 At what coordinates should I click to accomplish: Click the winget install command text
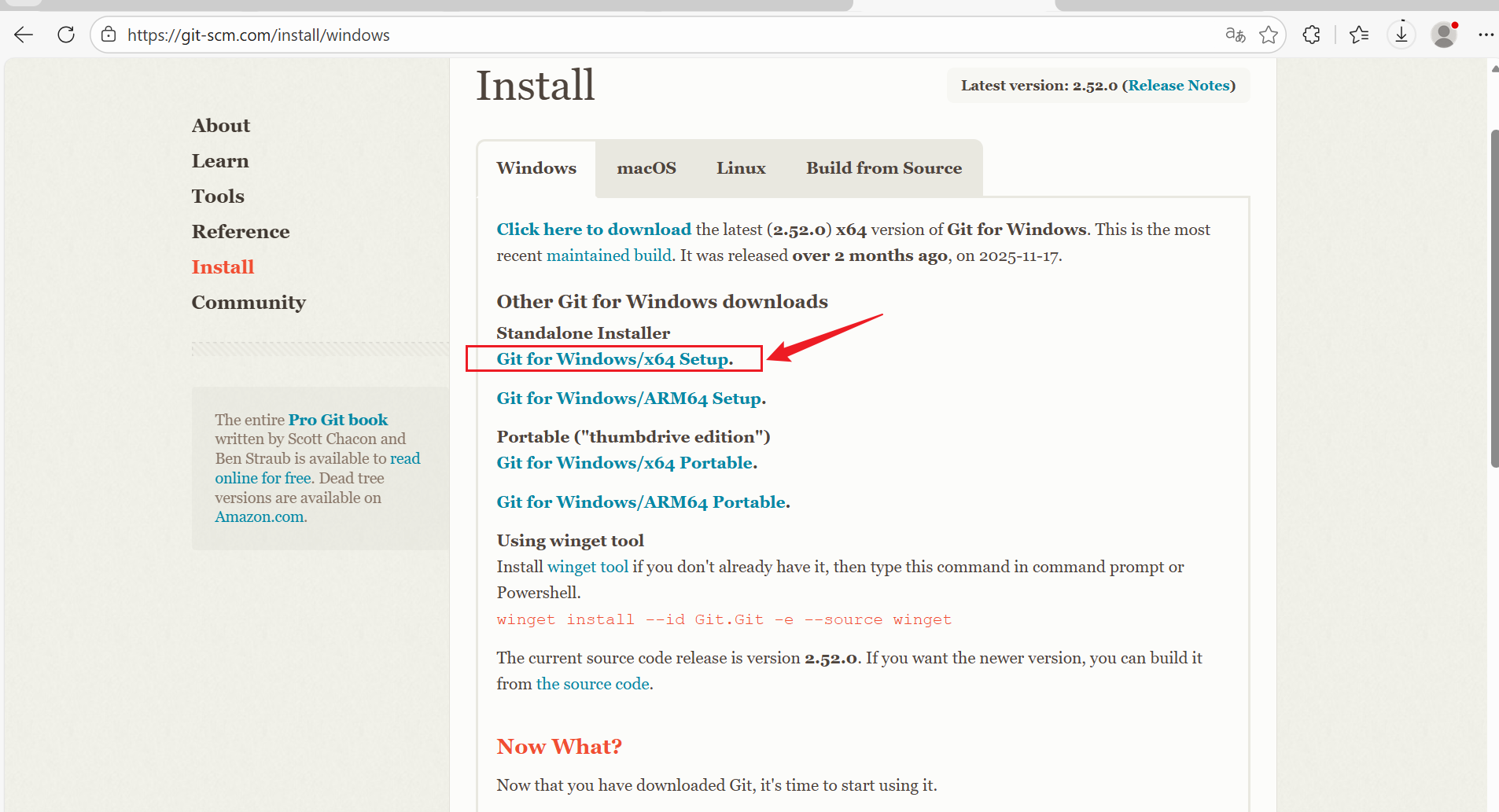pos(724,619)
